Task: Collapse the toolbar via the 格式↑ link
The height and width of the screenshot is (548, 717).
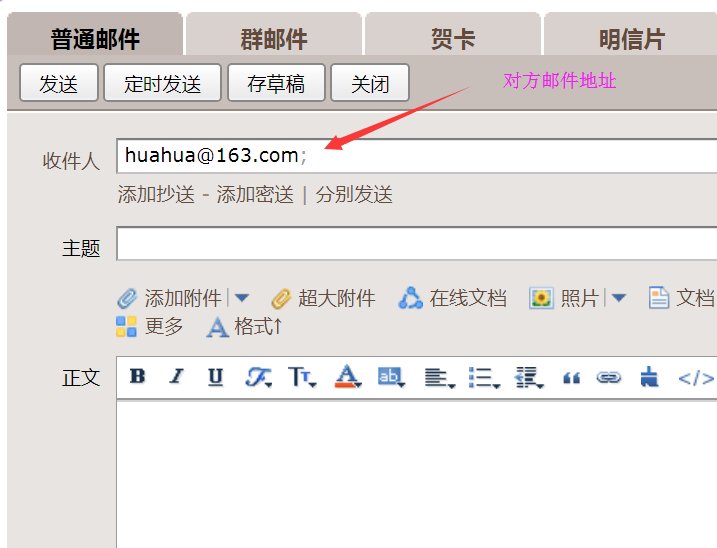Action: point(258,327)
